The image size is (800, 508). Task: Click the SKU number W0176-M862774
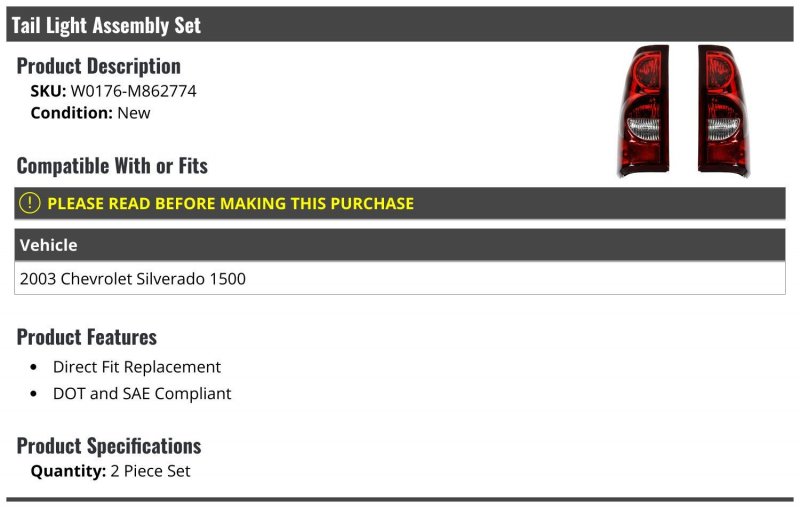(133, 91)
